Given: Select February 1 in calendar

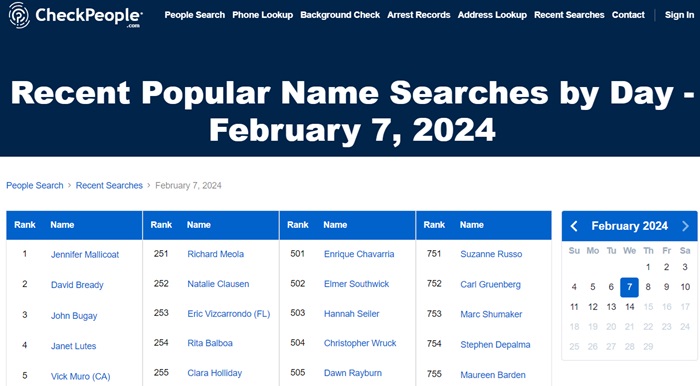Looking at the screenshot, I should pos(648,267).
